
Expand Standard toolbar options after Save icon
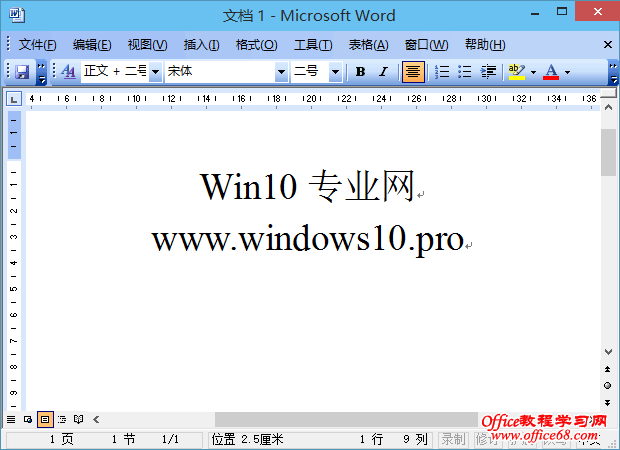[x=41, y=72]
